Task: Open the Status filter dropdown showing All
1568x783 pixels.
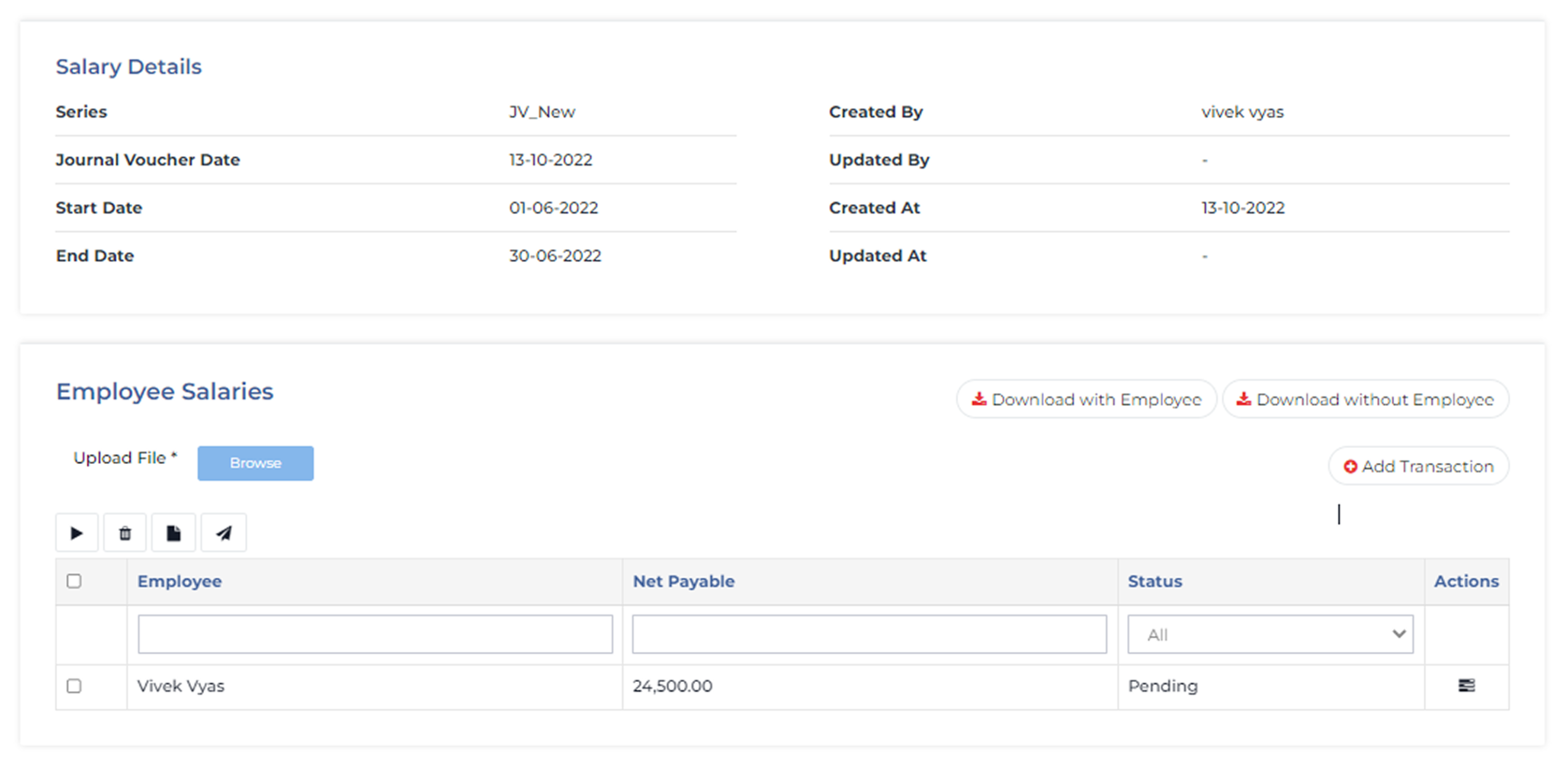Action: [x=1270, y=634]
